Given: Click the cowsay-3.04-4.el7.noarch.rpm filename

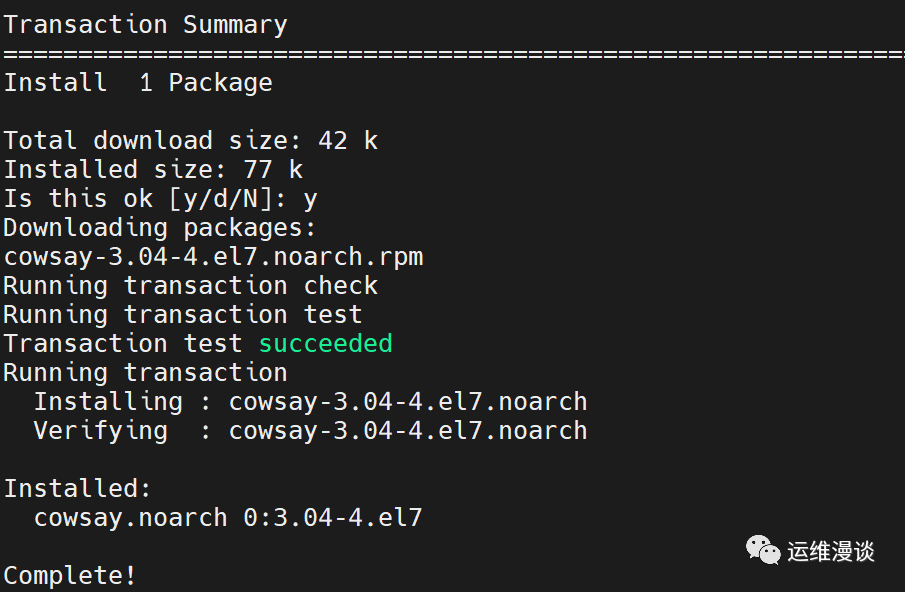Looking at the screenshot, I should point(213,257).
